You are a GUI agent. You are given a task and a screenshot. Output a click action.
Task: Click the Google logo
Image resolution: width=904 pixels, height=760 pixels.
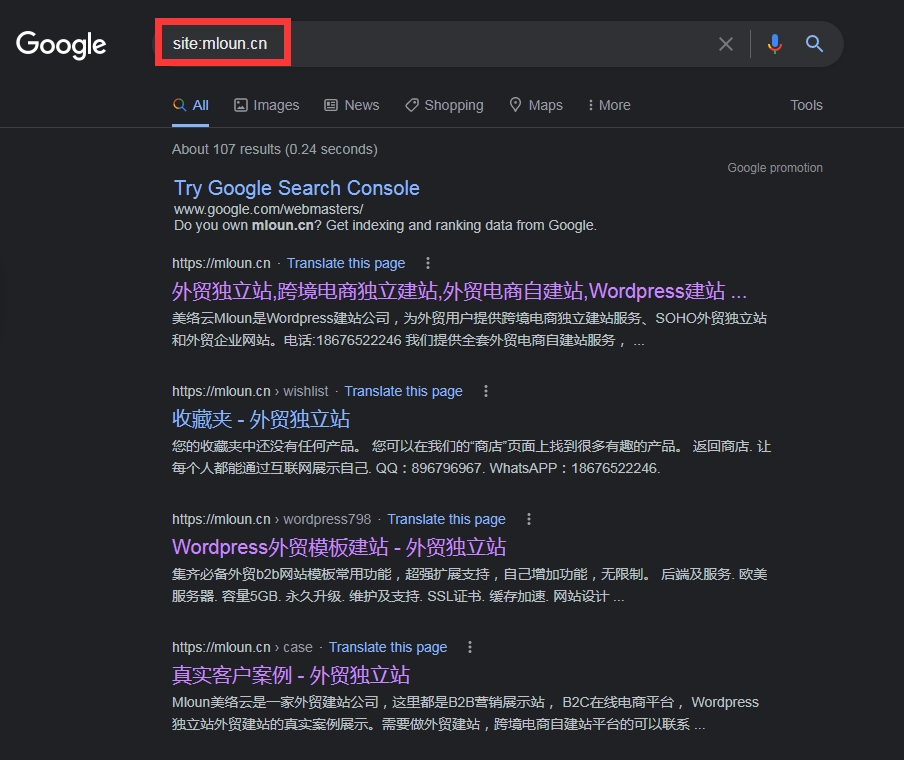61,44
